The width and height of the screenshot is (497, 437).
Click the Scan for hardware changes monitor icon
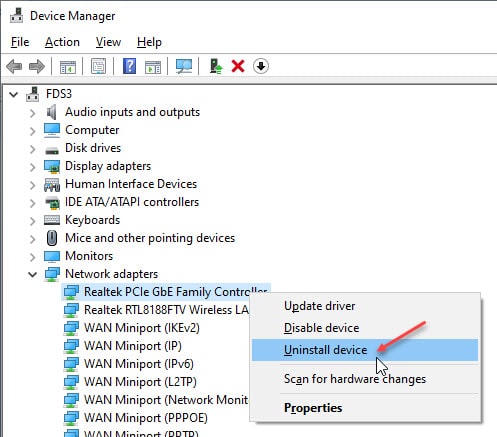184,66
